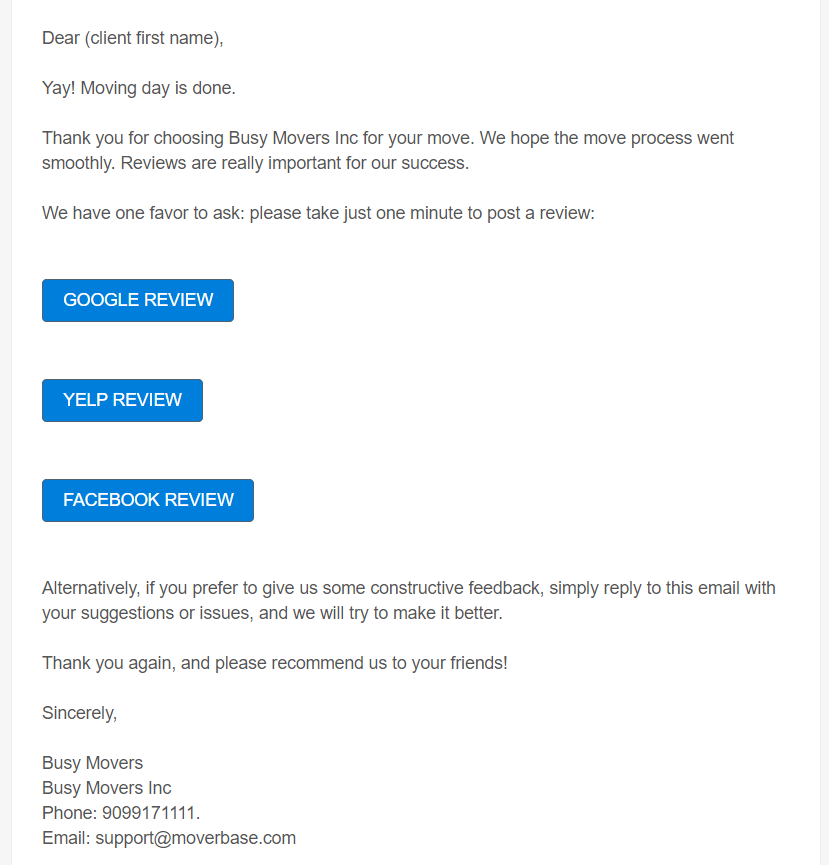Click the phone number 9099171111
This screenshot has width=829, height=865.
click(x=149, y=813)
